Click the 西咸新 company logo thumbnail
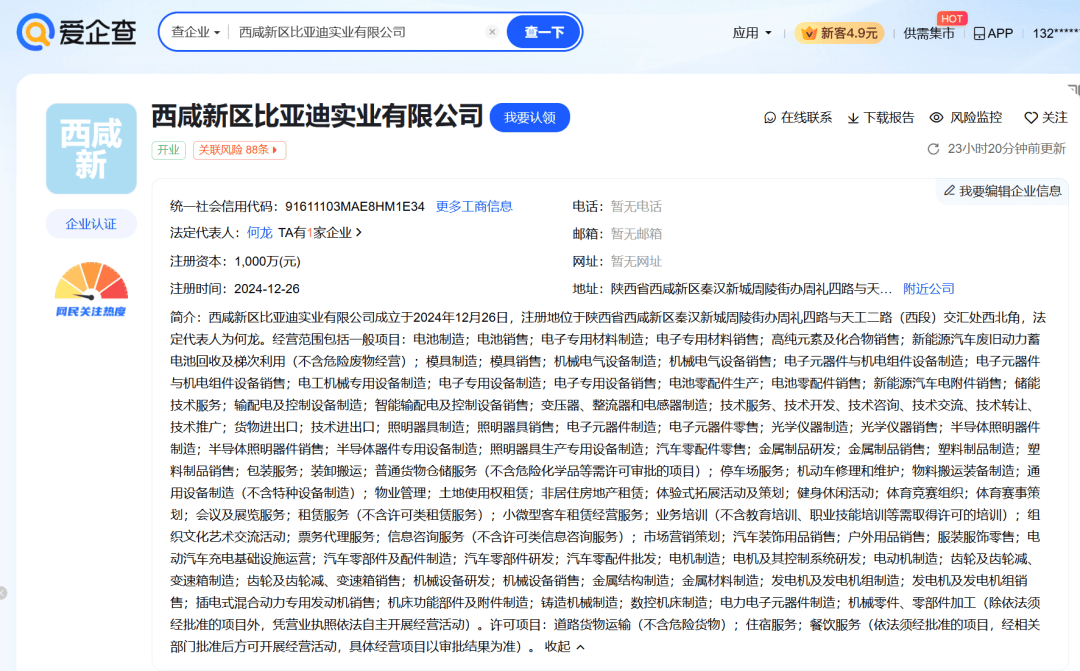The image size is (1080, 671). 91,149
